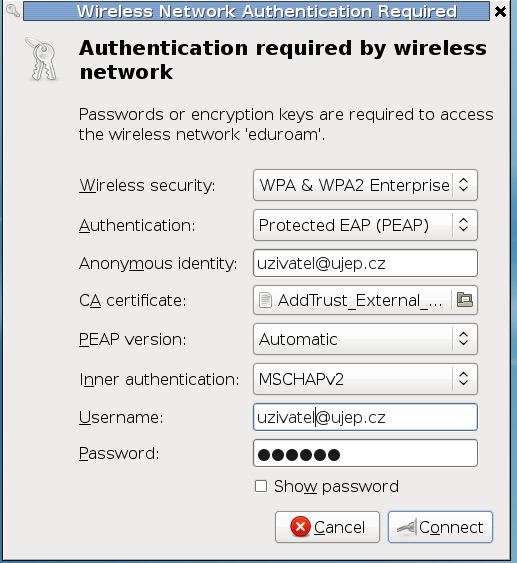
Task: Click the Cancel button
Action: click(327, 527)
